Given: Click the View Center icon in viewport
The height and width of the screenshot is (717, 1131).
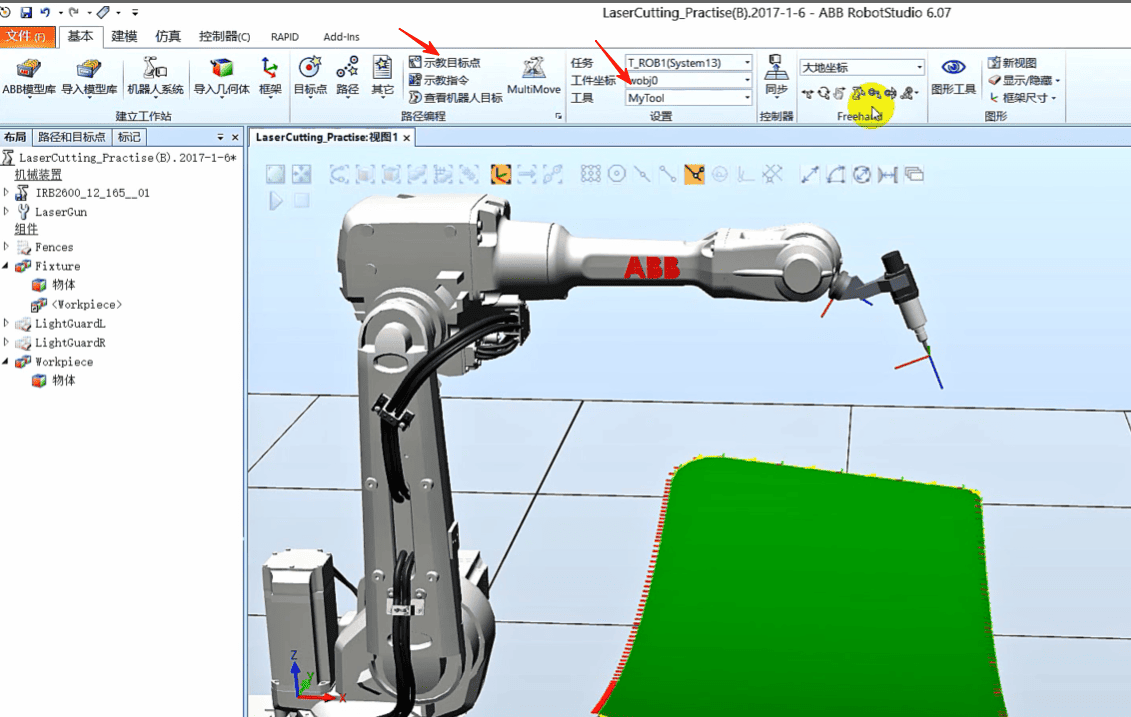Looking at the screenshot, I should (x=302, y=174).
